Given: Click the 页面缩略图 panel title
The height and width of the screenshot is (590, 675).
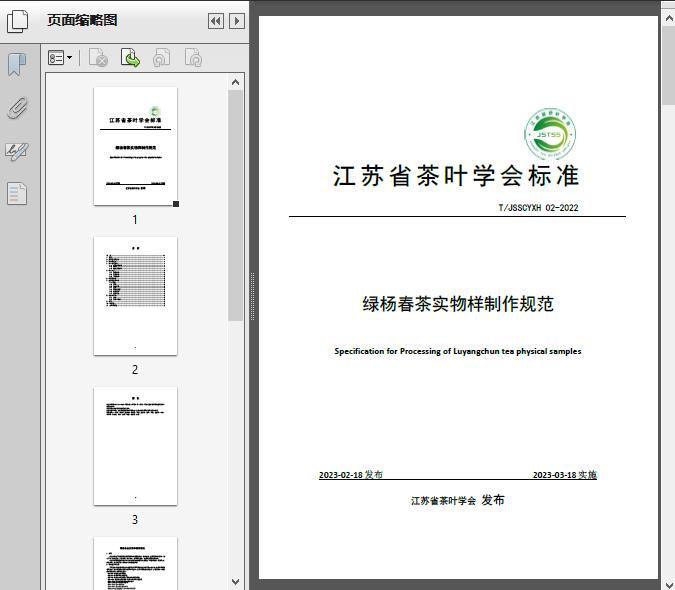Looking at the screenshot, I should click(x=82, y=20).
